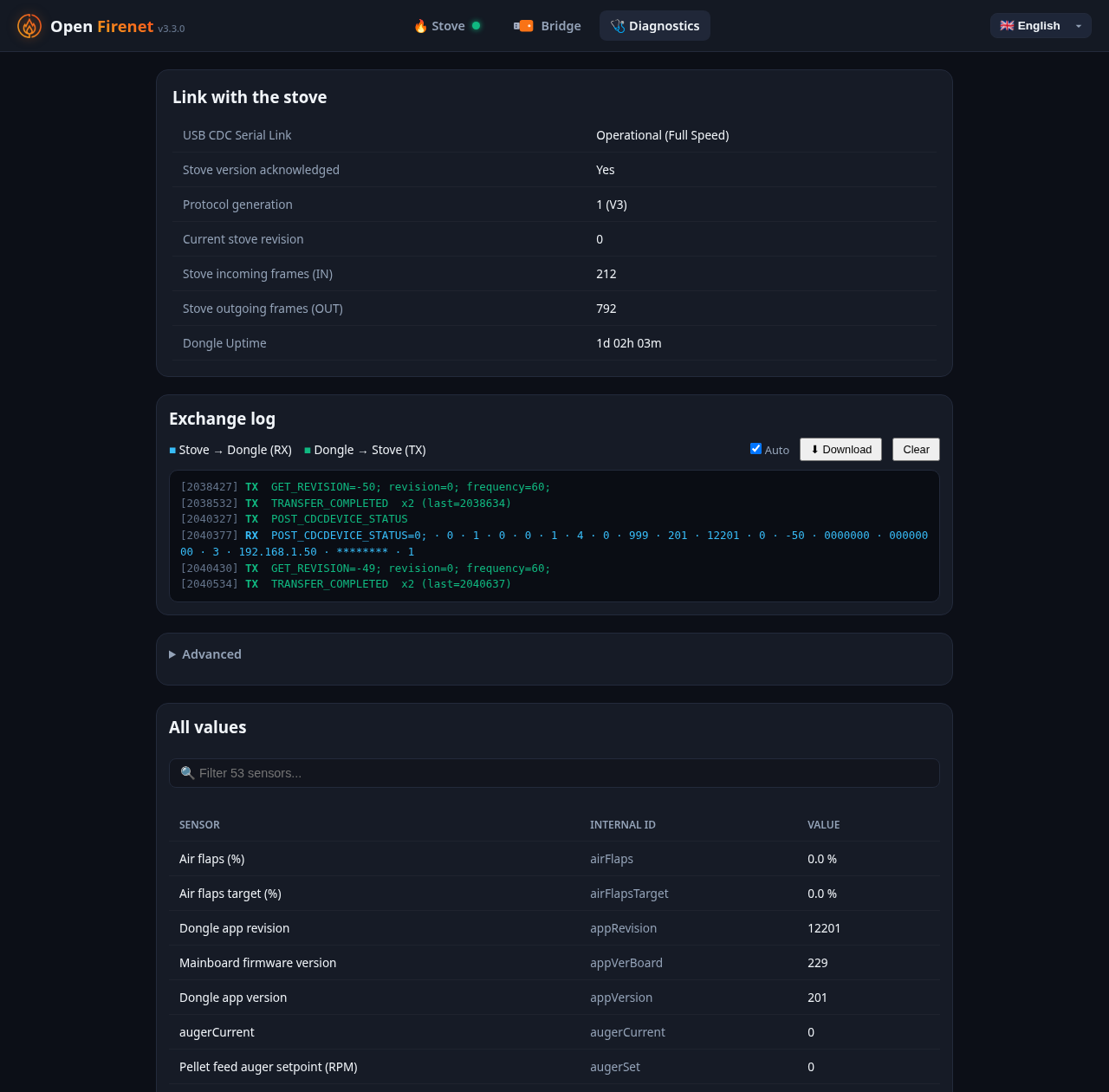This screenshot has height=1092, width=1109.
Task: Click the INTERNAL ID column header
Action: pyautogui.click(x=623, y=825)
